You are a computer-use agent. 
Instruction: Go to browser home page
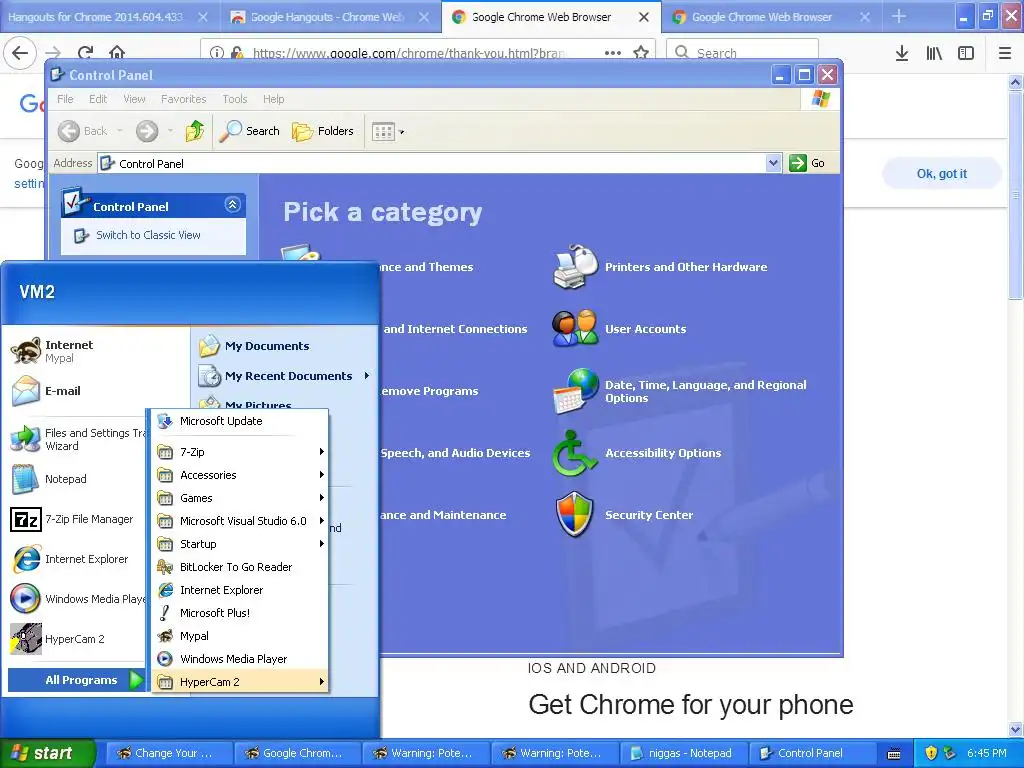point(117,53)
